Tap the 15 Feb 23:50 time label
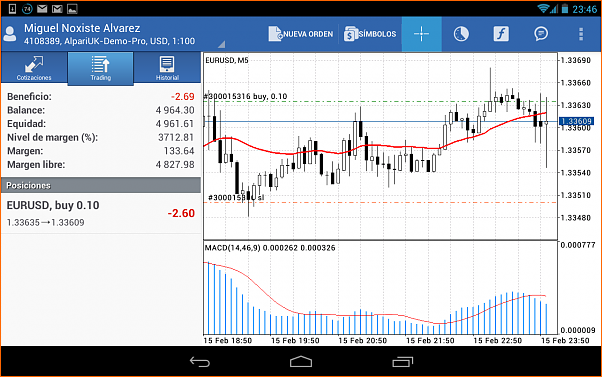602x377 pixels. 565,341
